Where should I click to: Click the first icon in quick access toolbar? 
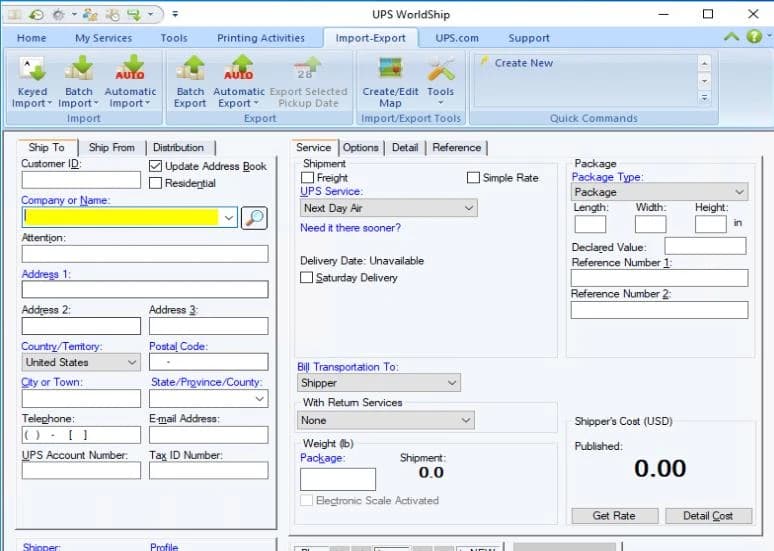click(x=14, y=15)
